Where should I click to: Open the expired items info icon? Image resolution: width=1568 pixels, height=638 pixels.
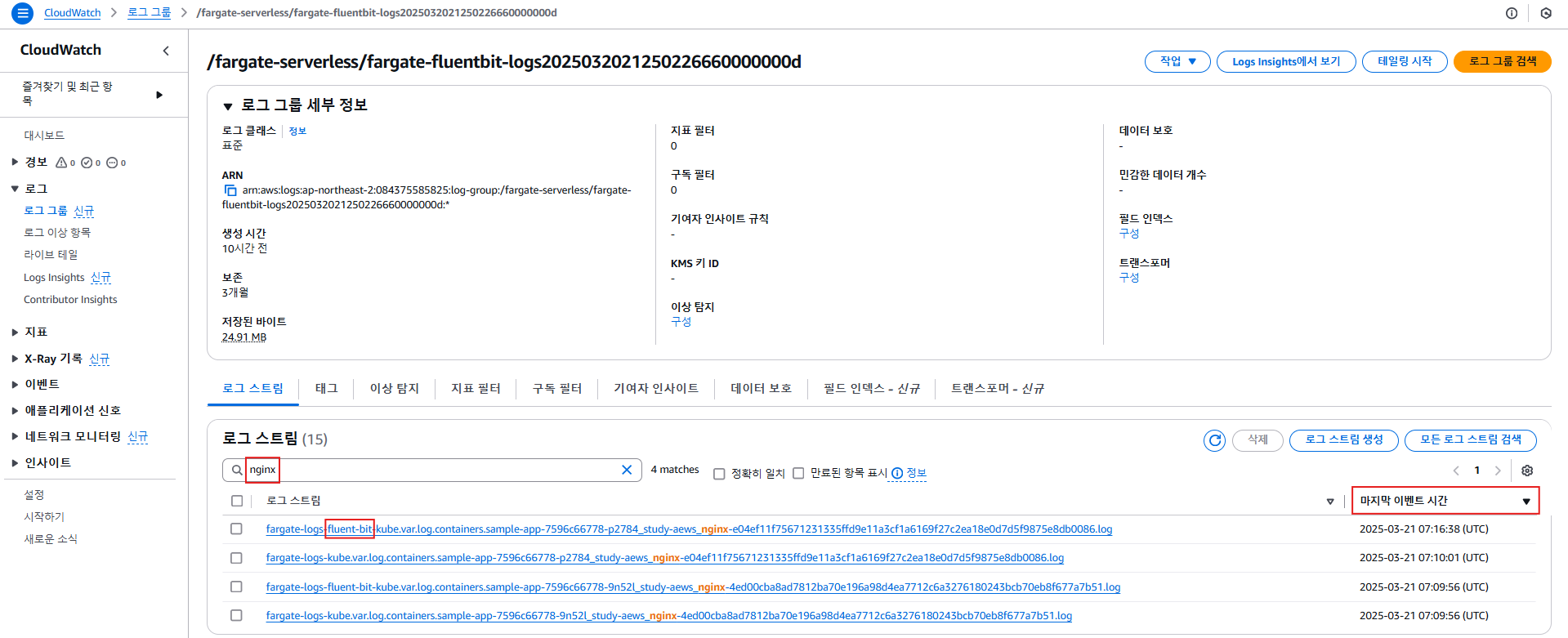(897, 473)
